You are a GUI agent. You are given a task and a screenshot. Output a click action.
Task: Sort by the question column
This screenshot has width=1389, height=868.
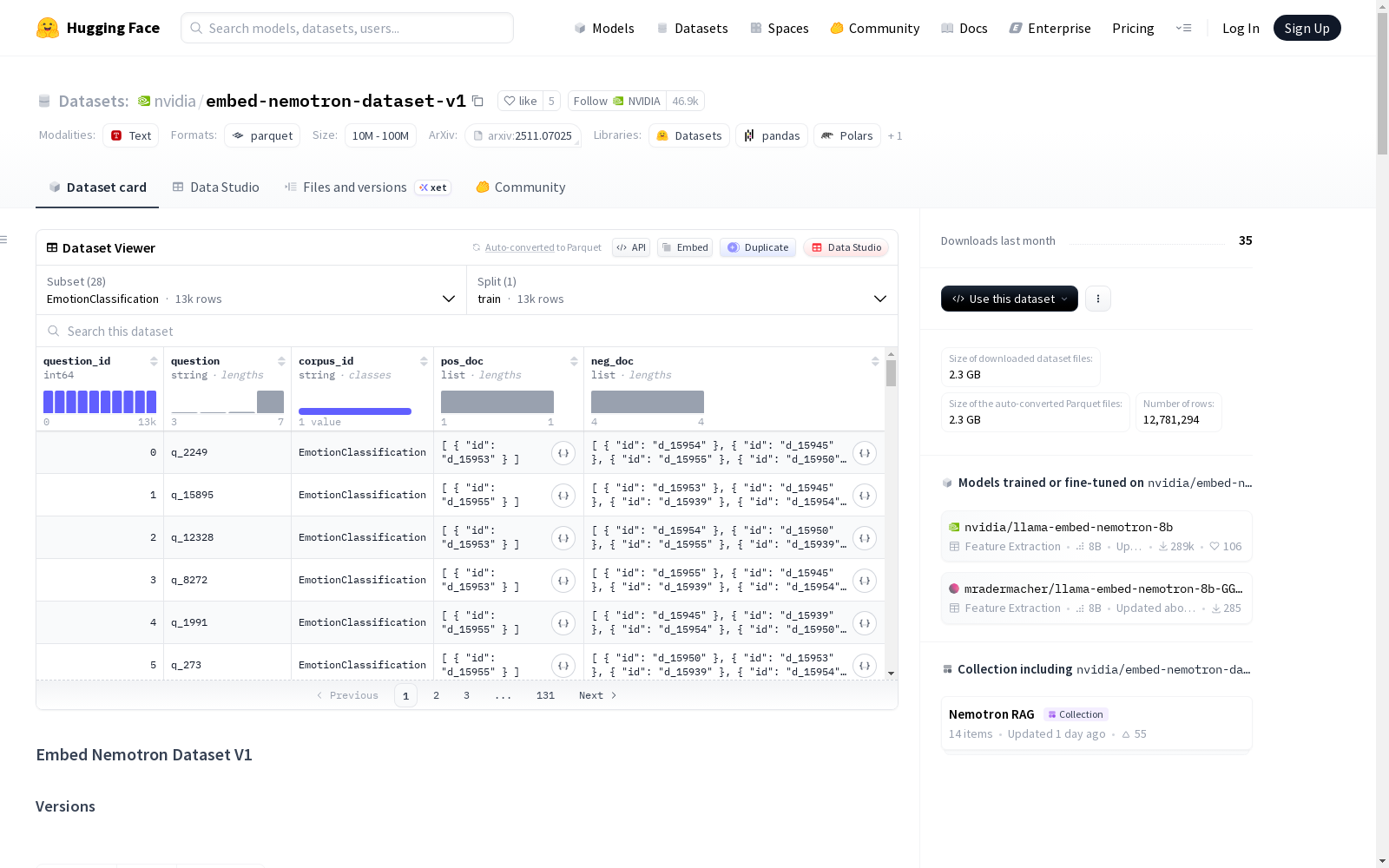click(281, 361)
